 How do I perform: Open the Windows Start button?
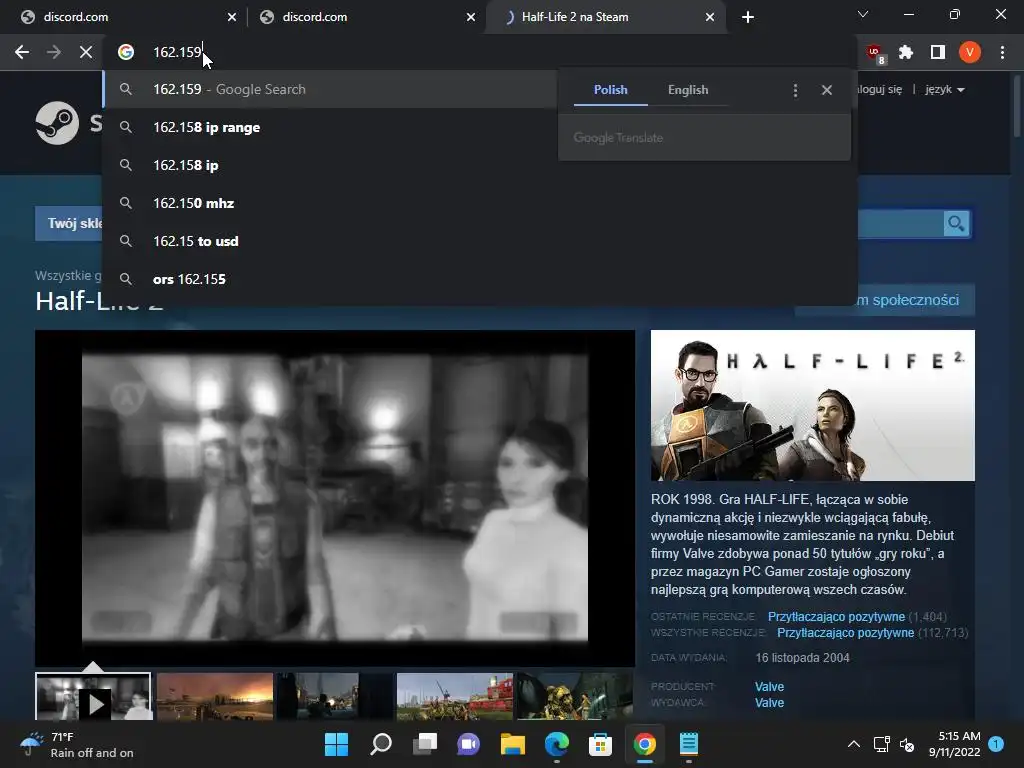(336, 744)
